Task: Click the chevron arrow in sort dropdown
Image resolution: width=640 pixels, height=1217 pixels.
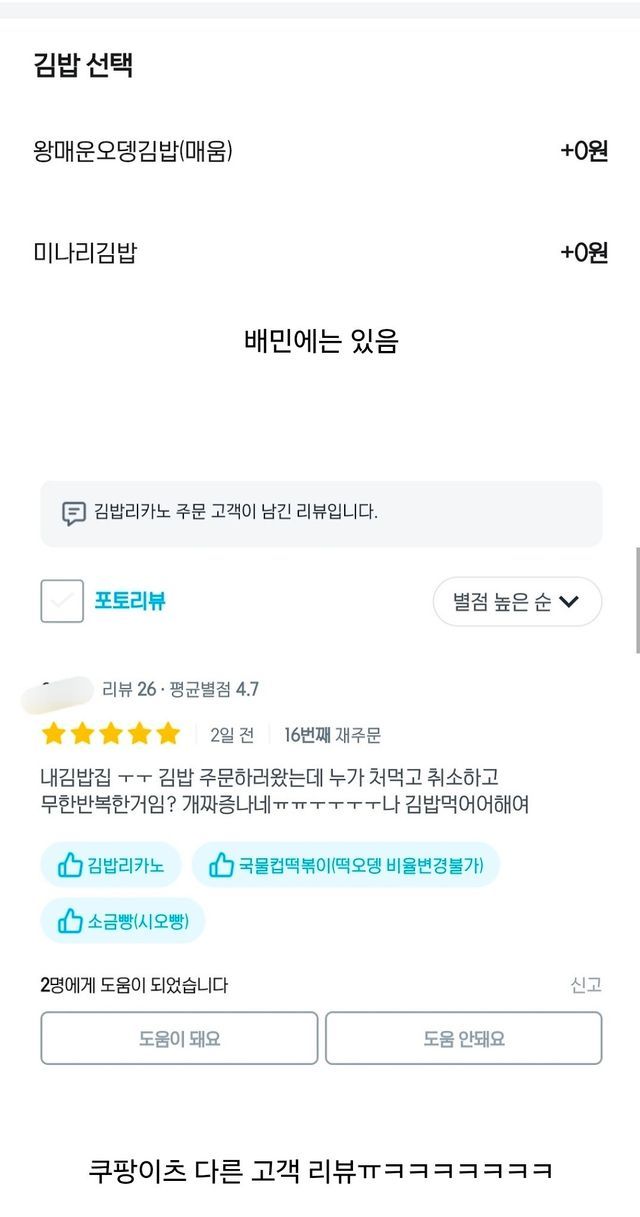Action: click(x=569, y=602)
